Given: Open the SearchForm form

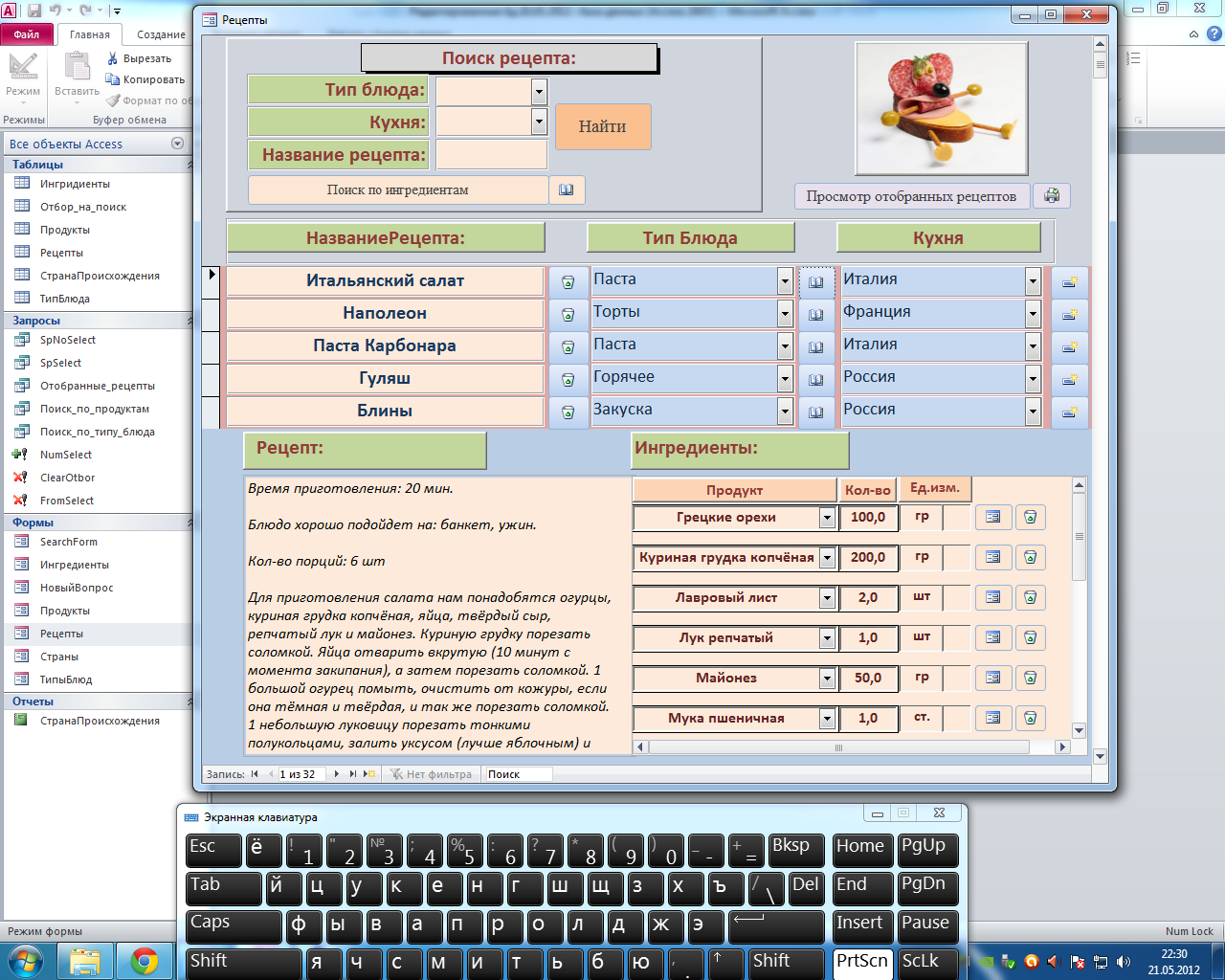Looking at the screenshot, I should (x=68, y=542).
